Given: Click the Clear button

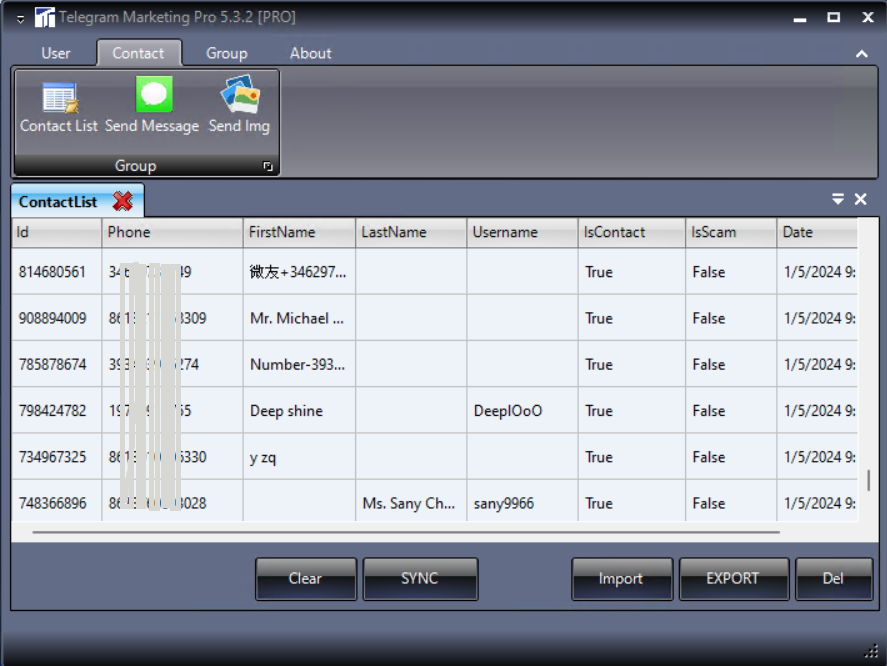Looking at the screenshot, I should [x=305, y=579].
